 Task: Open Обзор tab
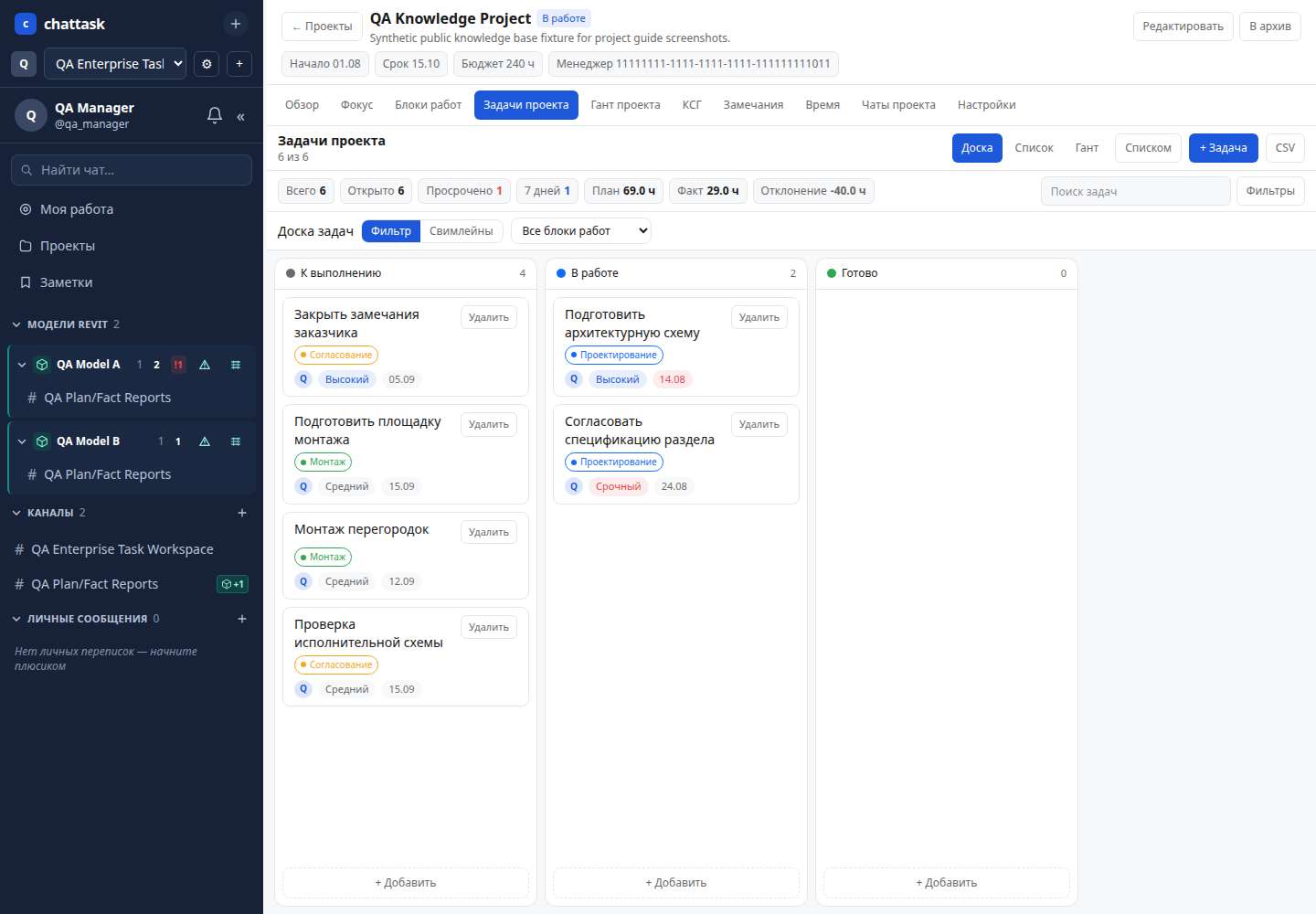pyautogui.click(x=302, y=105)
